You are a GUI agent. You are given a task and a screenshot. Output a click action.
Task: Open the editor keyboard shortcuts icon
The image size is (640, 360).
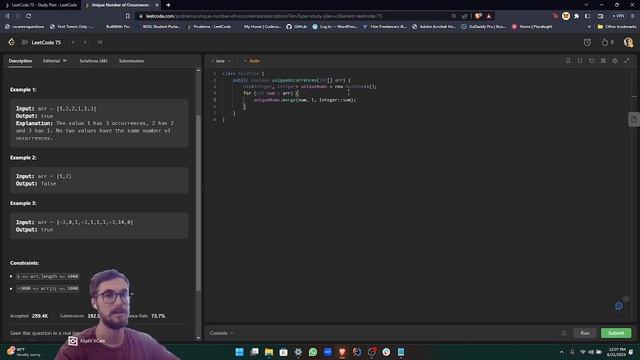tap(603, 61)
